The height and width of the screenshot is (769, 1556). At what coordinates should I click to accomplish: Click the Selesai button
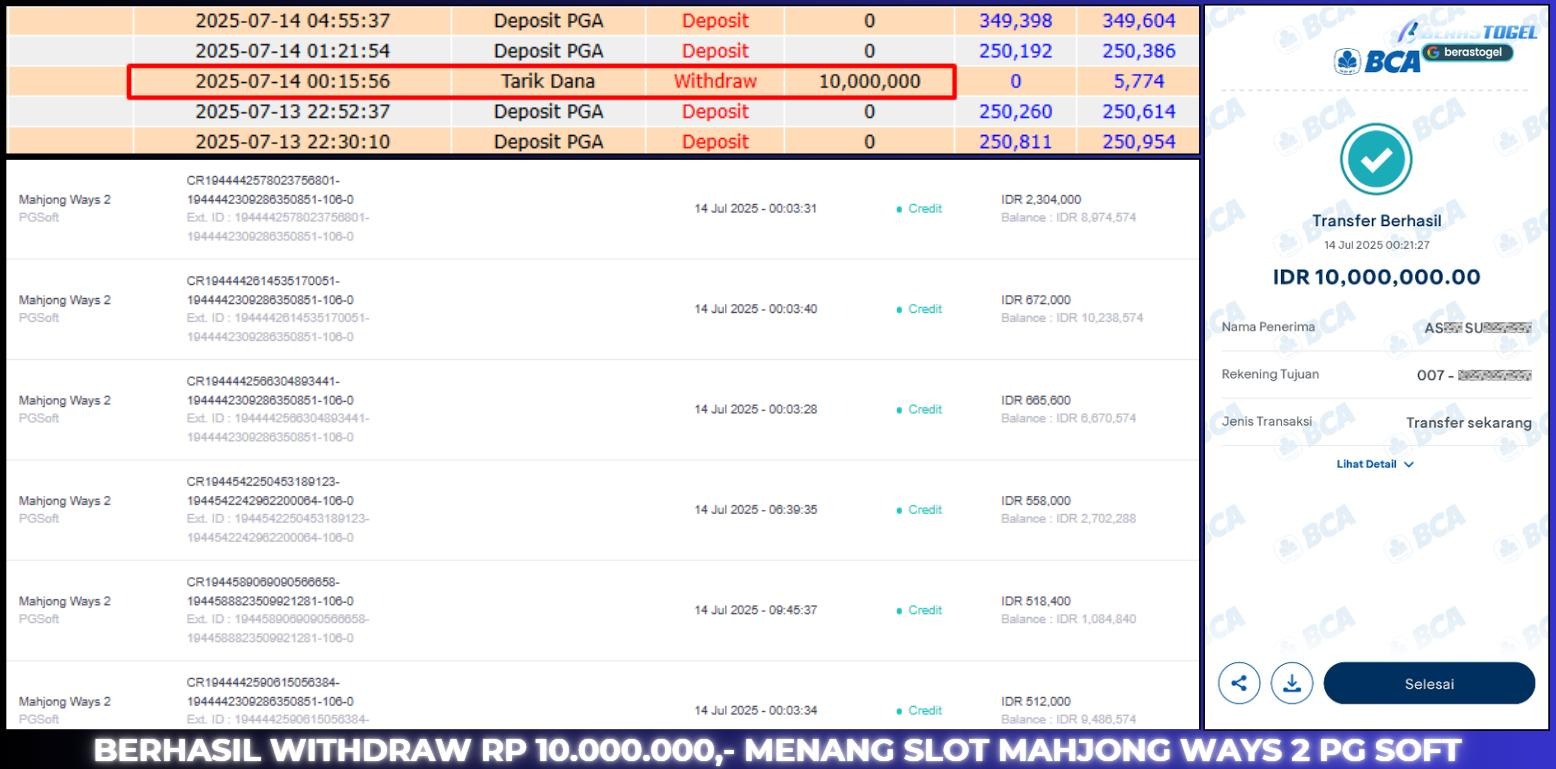tap(1429, 684)
